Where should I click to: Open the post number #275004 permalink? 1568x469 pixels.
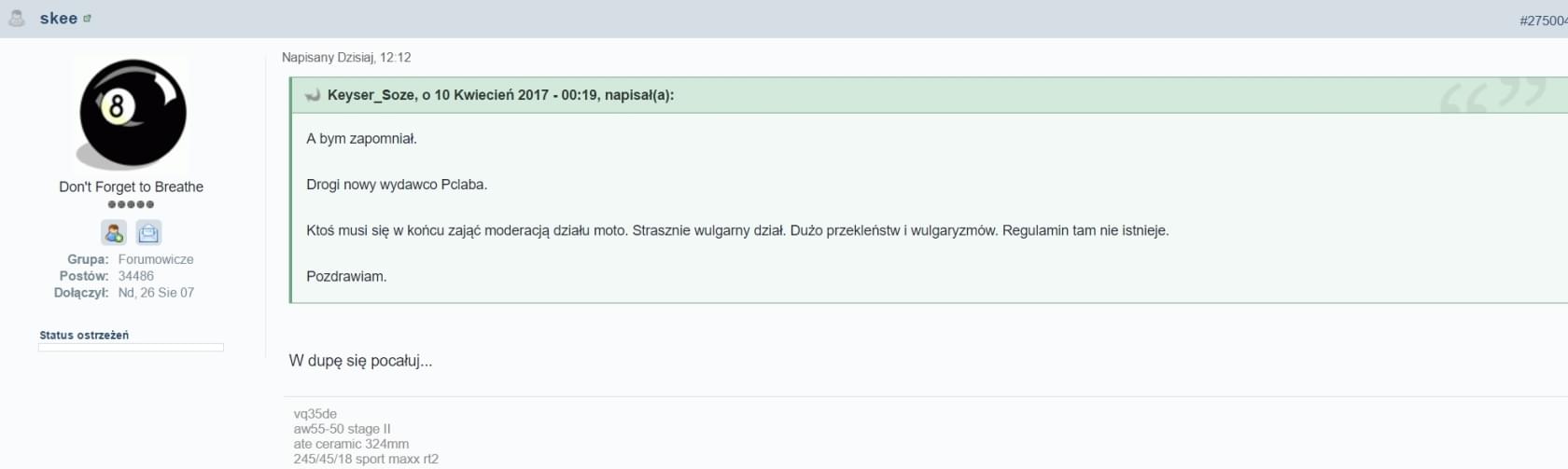click(x=1543, y=21)
